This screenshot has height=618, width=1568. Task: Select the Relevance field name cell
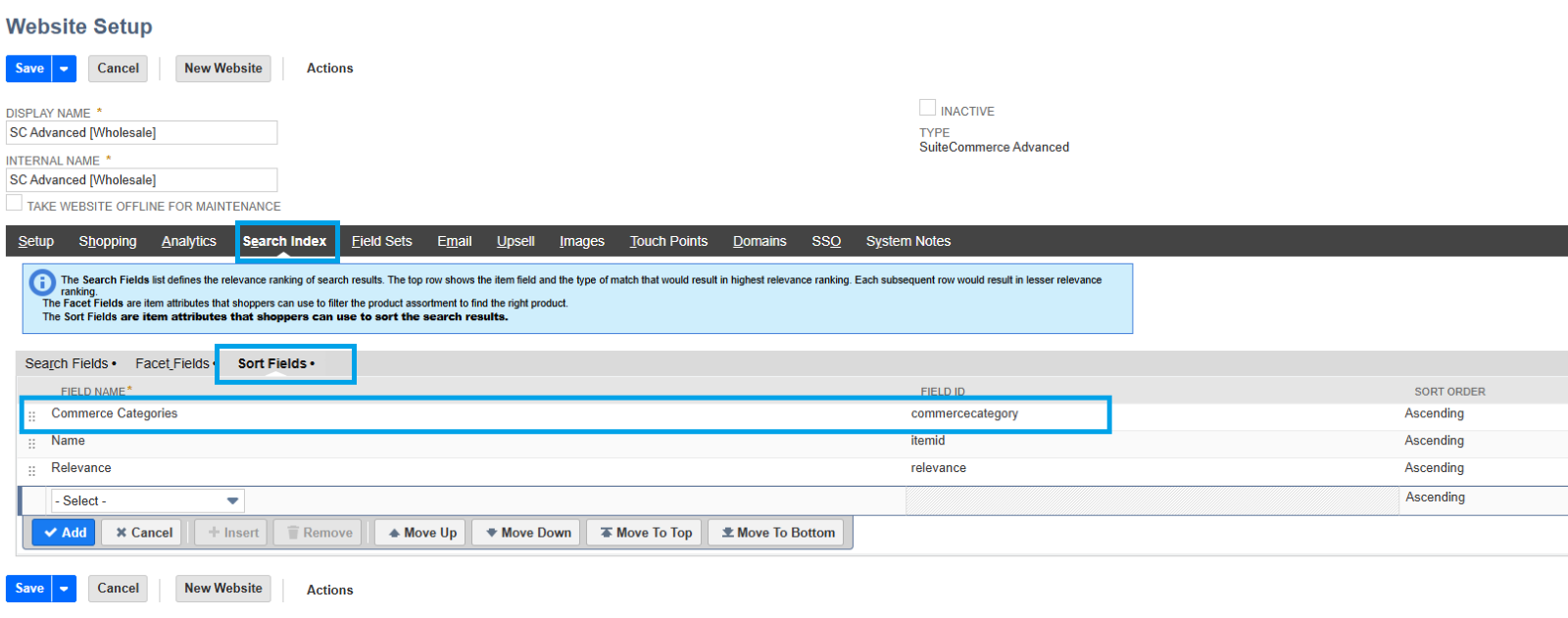81,468
